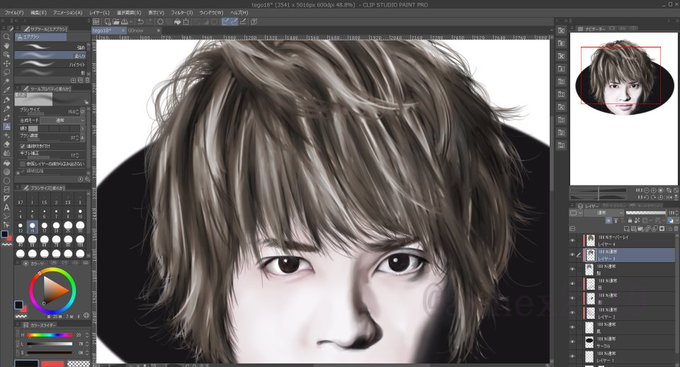Viewport: 680px width, 367px height.
Task: Hide the サークル layer
Action: [572, 342]
